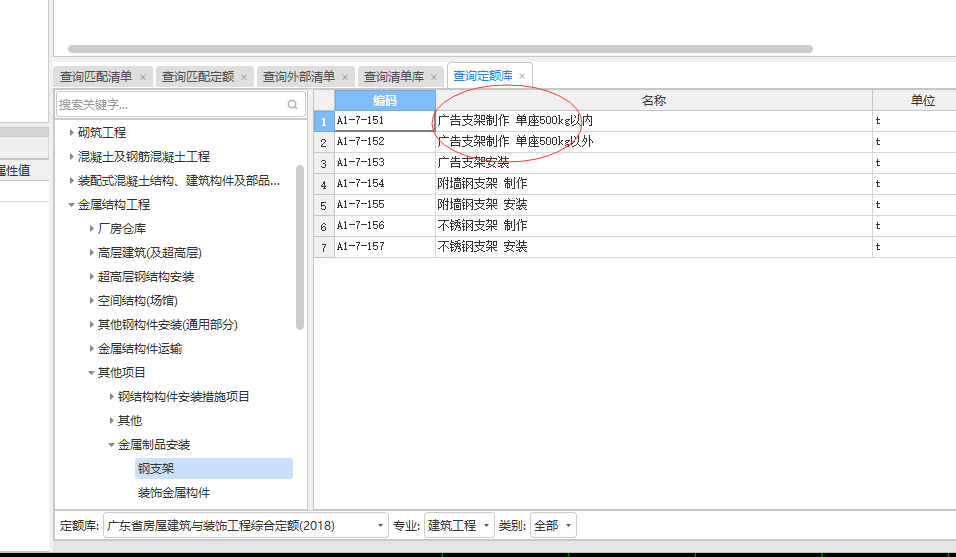Switch to 查询匹配定额 tab
The width and height of the screenshot is (956, 557).
[198, 77]
